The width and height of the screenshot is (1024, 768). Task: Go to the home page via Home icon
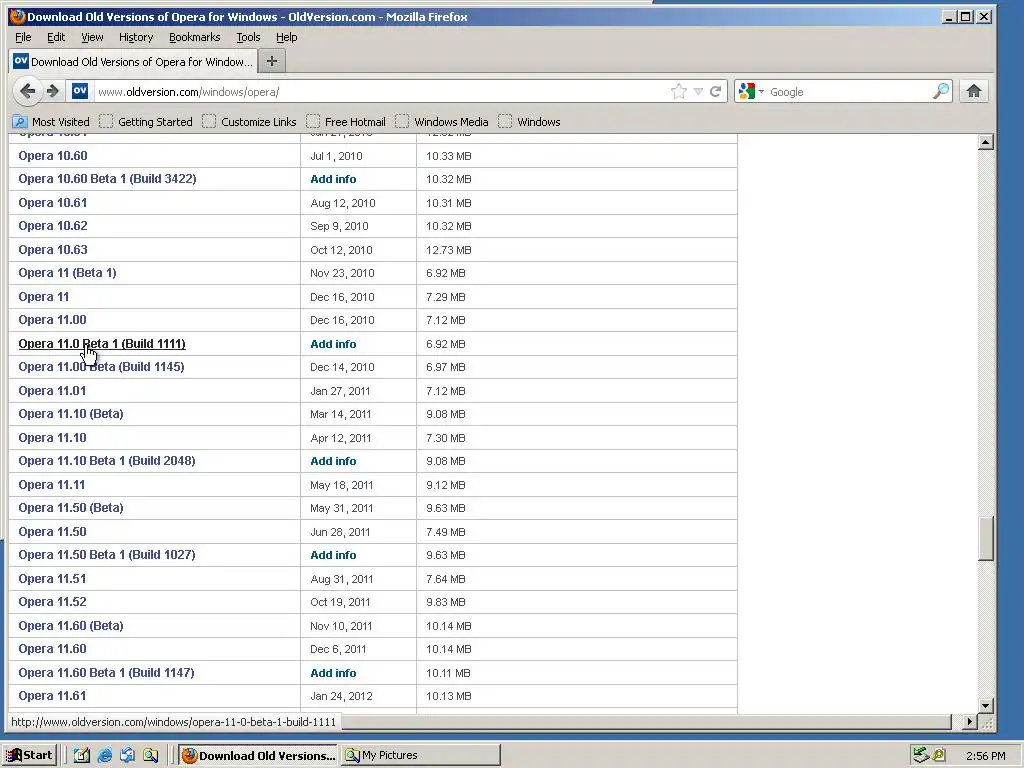pos(974,91)
